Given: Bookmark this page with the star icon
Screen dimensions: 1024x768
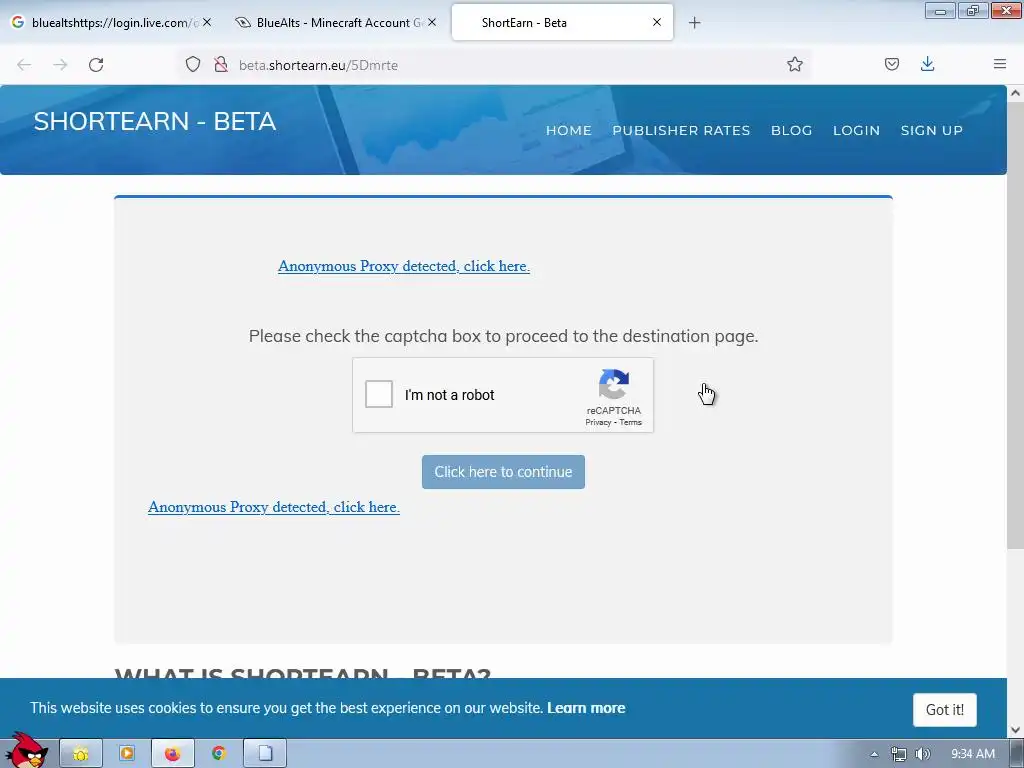Looking at the screenshot, I should [794, 64].
